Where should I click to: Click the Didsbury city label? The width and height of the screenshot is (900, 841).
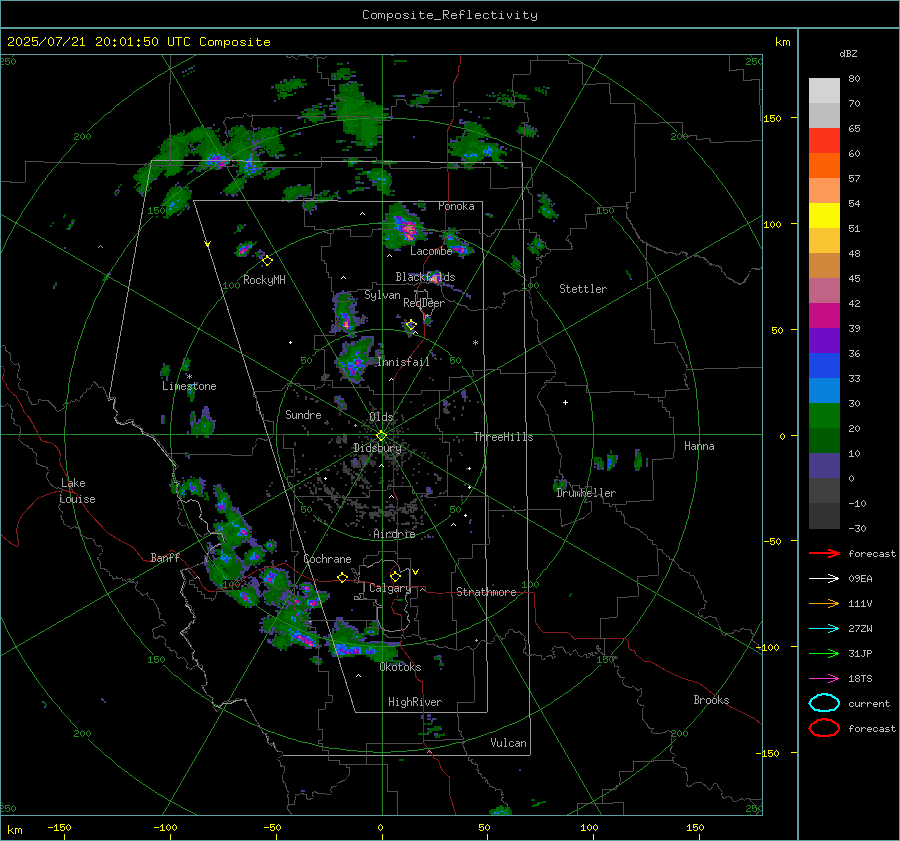pyautogui.click(x=378, y=448)
